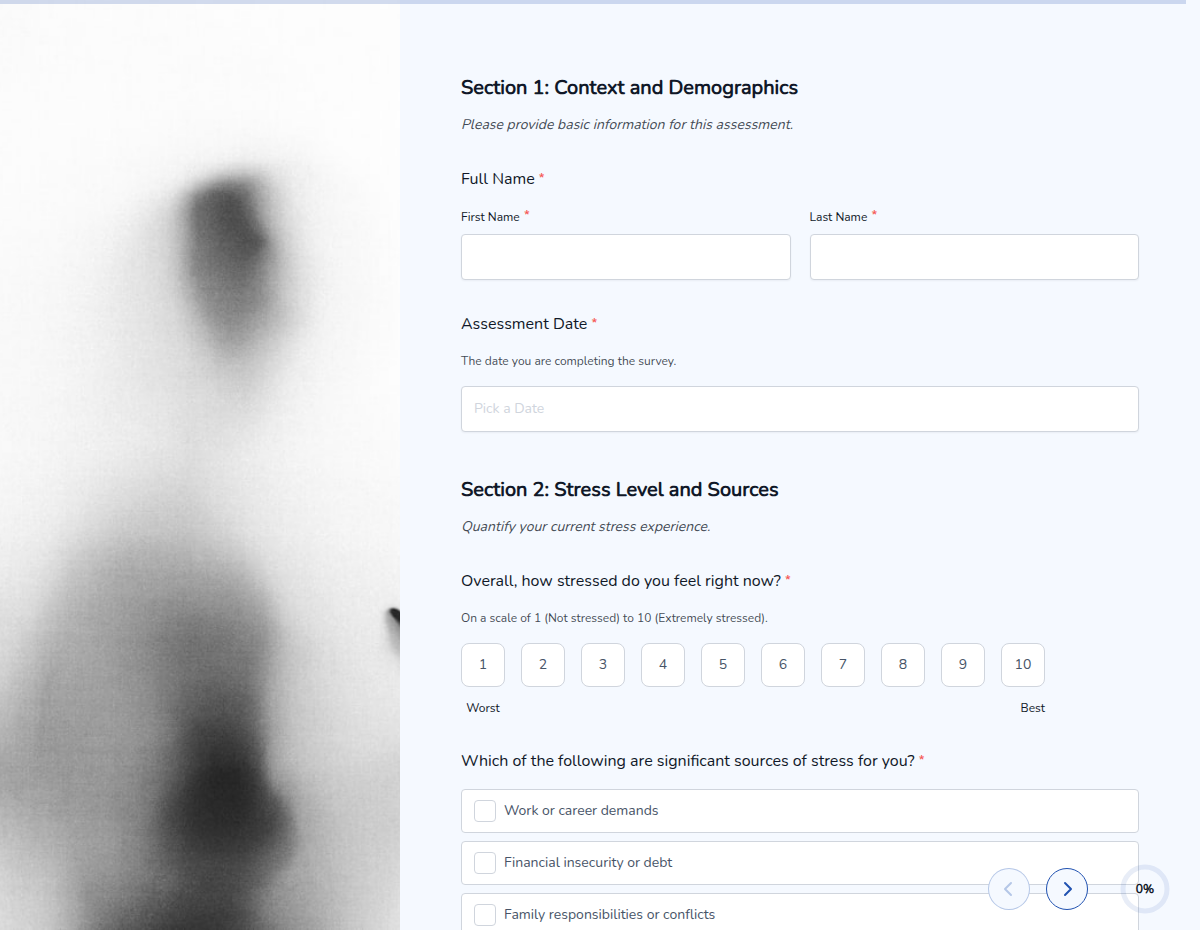
Task: Tick Financial insecurity or debt checkbox
Action: [485, 863]
